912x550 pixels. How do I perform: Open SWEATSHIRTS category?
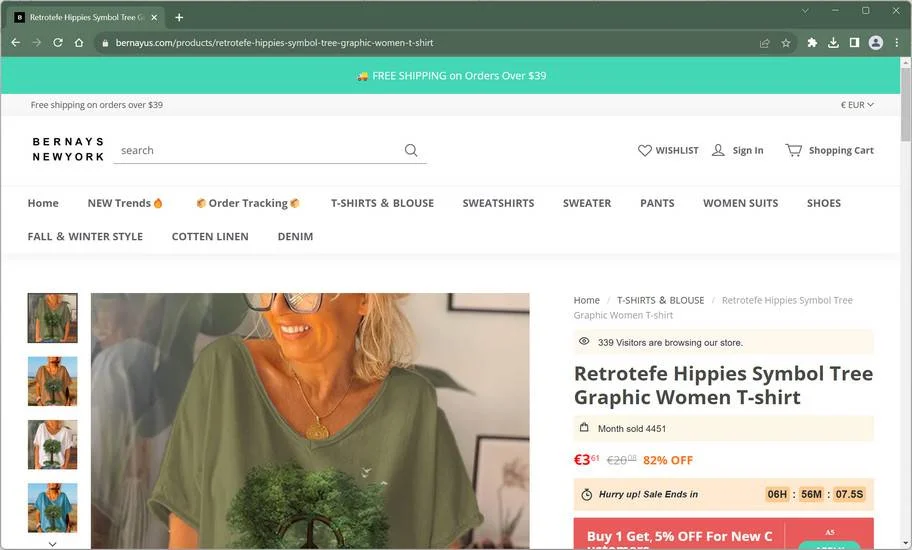click(498, 203)
